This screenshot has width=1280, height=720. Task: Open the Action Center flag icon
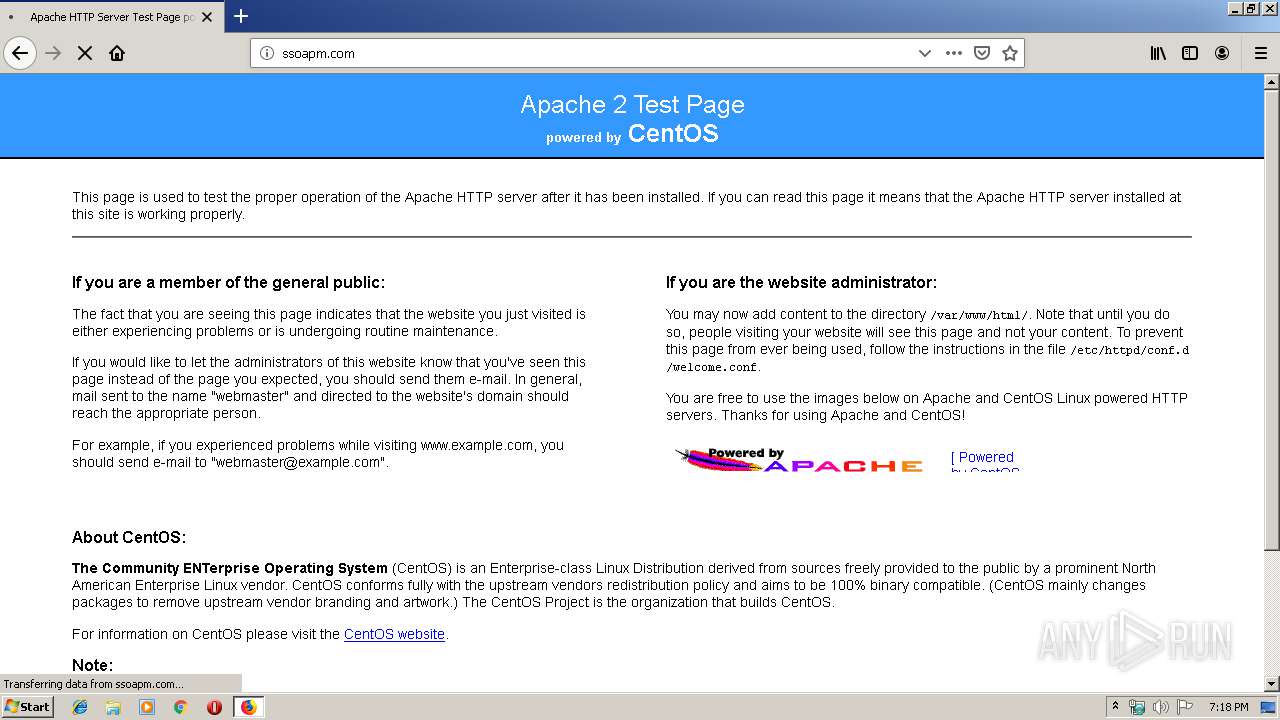click(x=1185, y=707)
